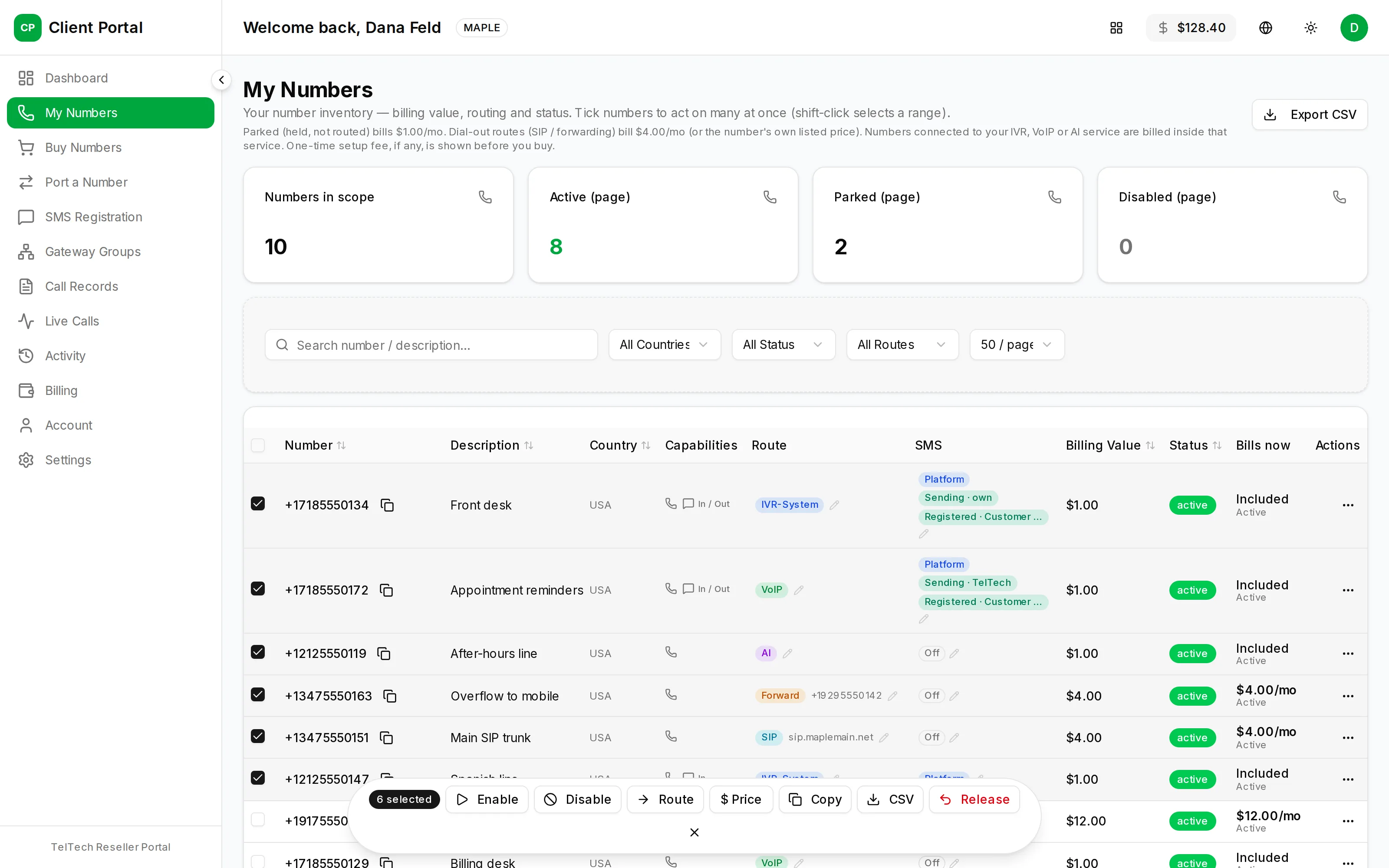The image size is (1389, 868).
Task: Open actions menu for Front desk row
Action: [1348, 505]
